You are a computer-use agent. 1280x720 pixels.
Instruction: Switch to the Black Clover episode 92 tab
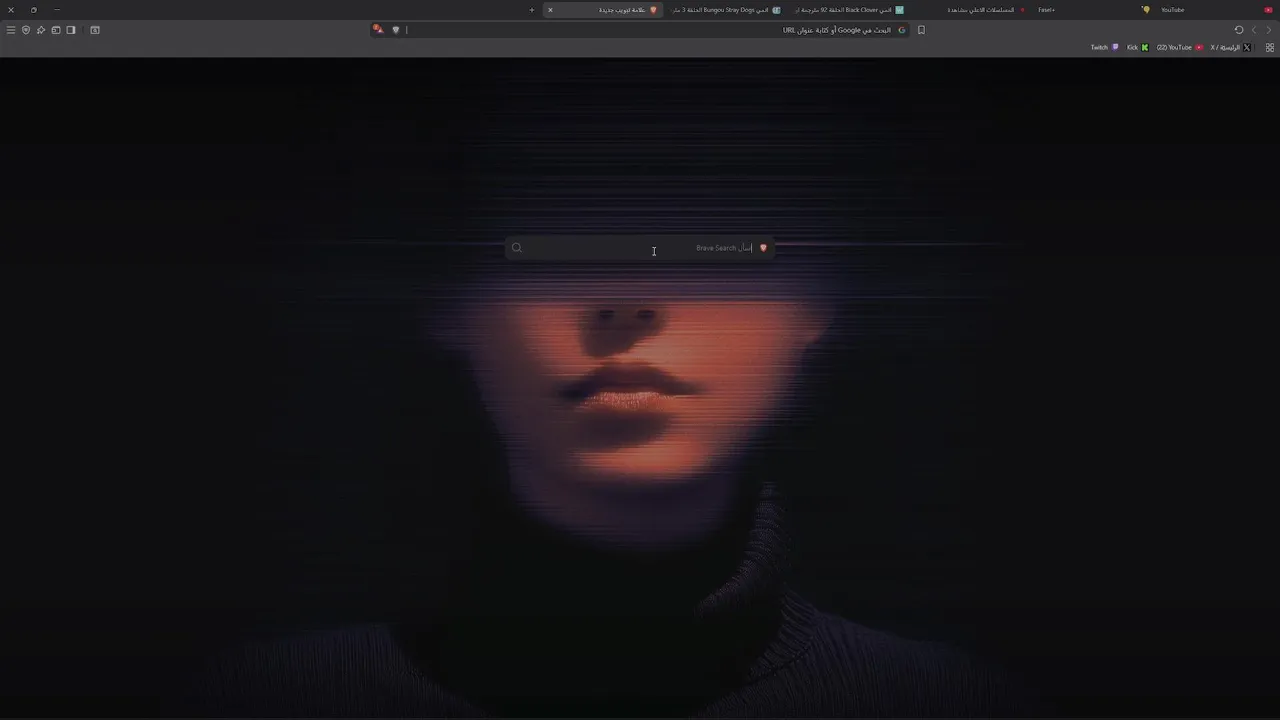pos(848,10)
